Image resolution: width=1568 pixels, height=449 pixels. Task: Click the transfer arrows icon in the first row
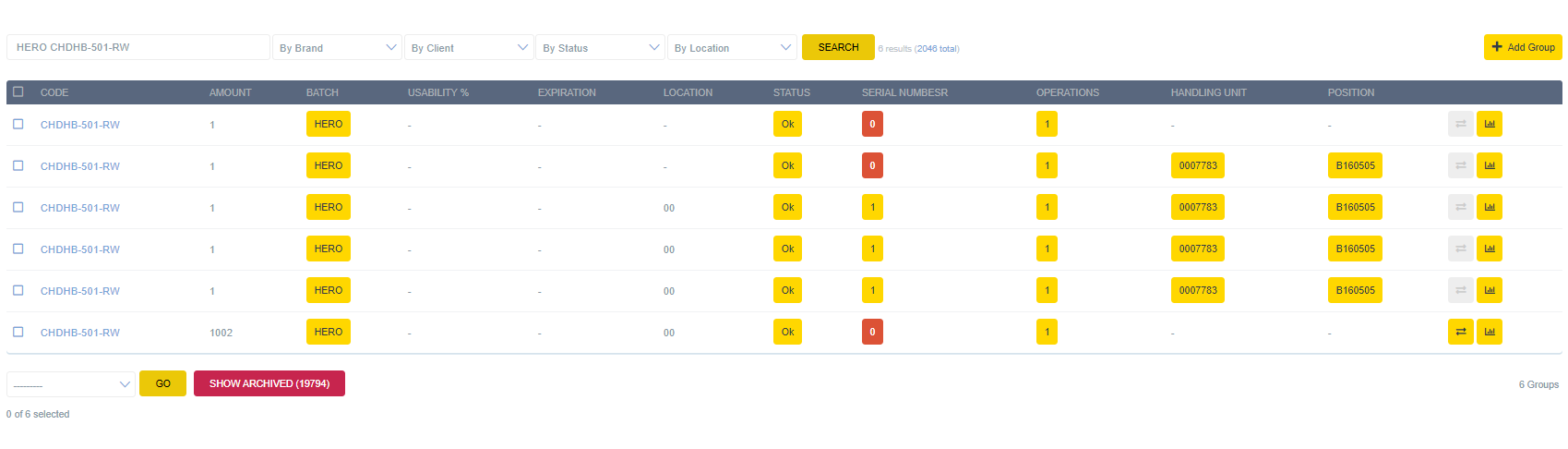tap(1460, 124)
